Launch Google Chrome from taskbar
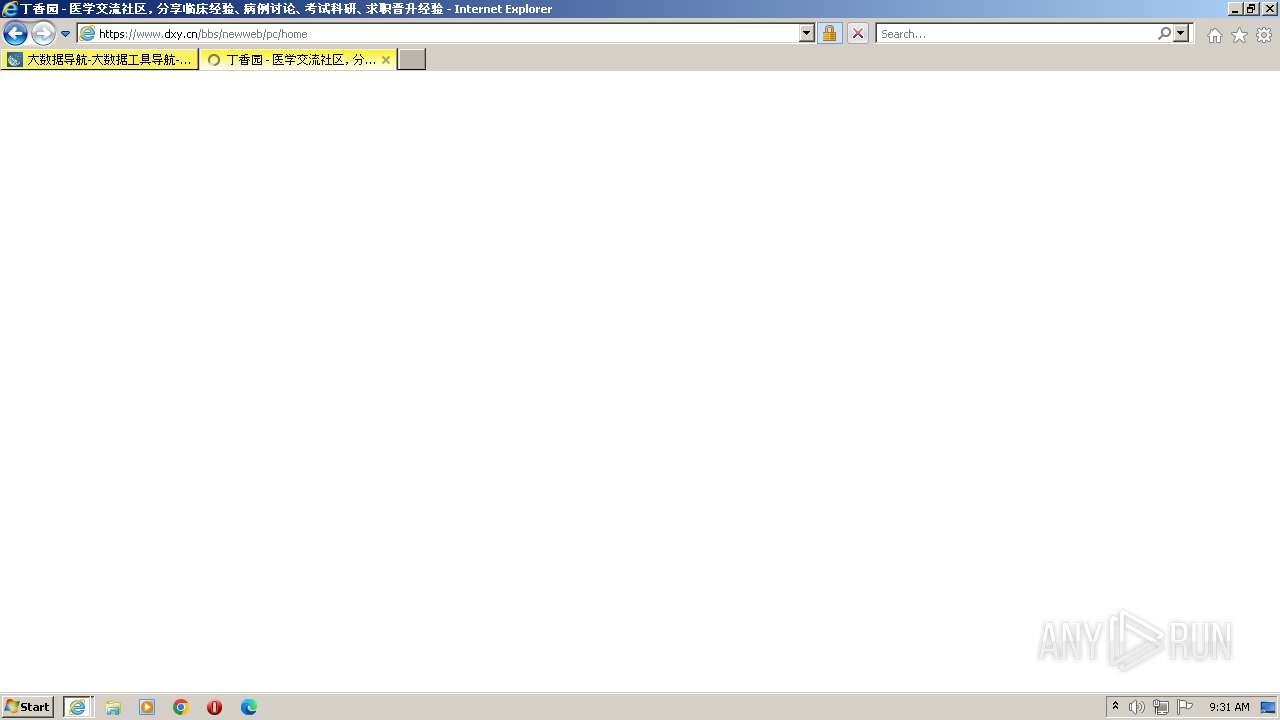Screen dimensions: 1280x720 point(181,707)
